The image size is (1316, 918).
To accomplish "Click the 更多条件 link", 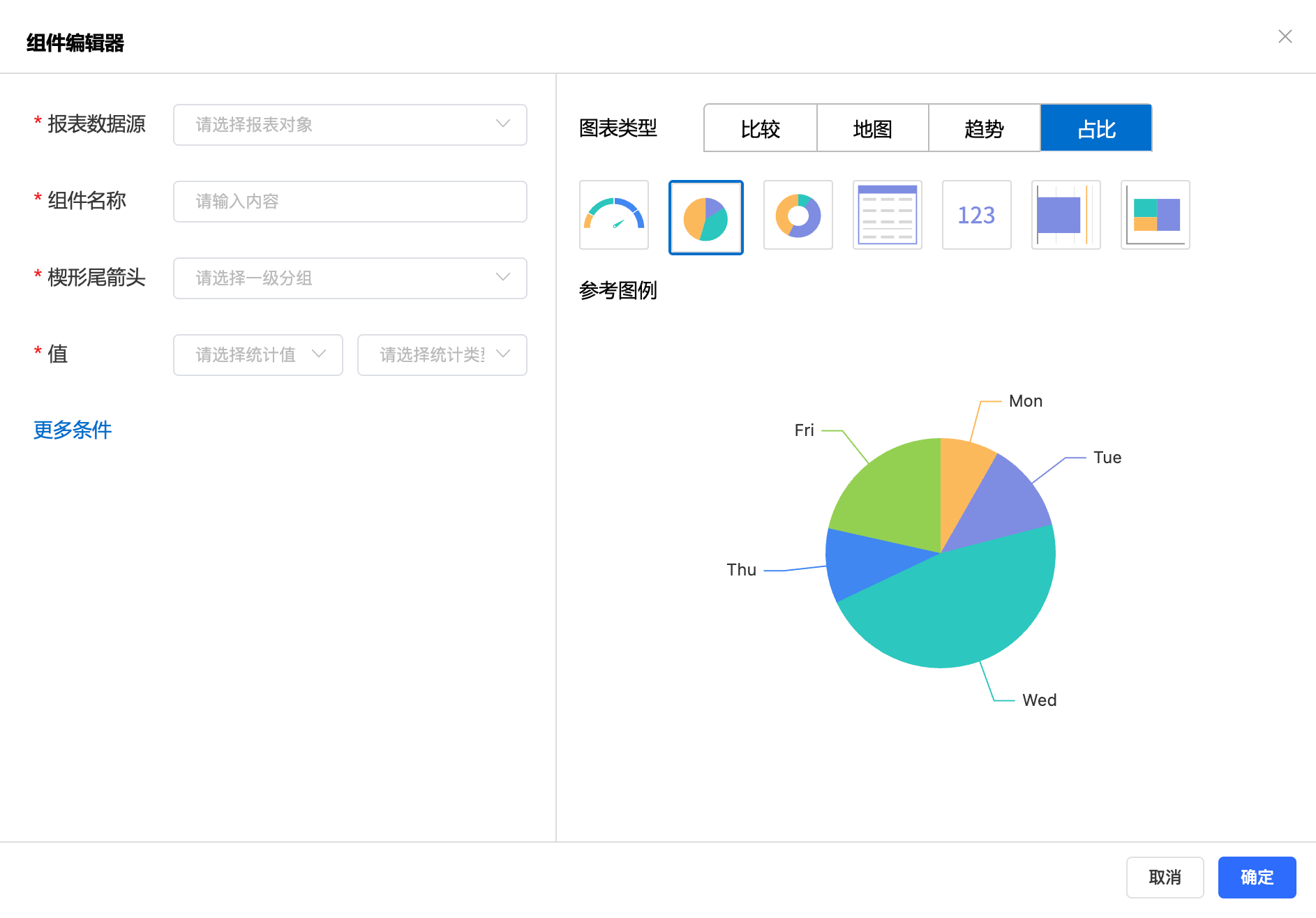I will point(73,430).
